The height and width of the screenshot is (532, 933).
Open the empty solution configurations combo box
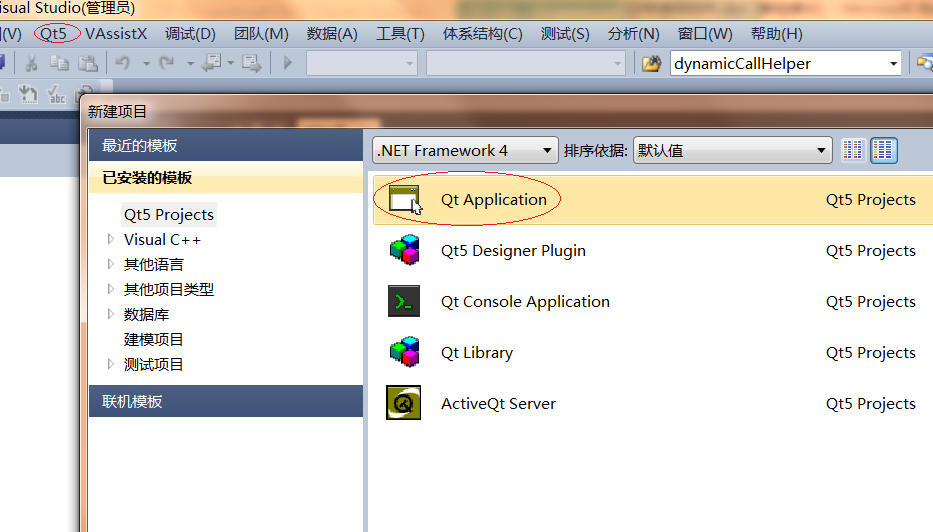362,63
